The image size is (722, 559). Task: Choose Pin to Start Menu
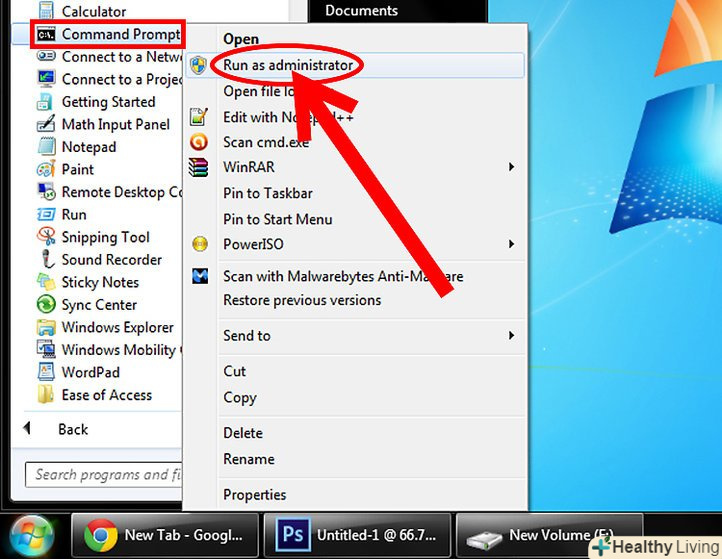(355, 219)
